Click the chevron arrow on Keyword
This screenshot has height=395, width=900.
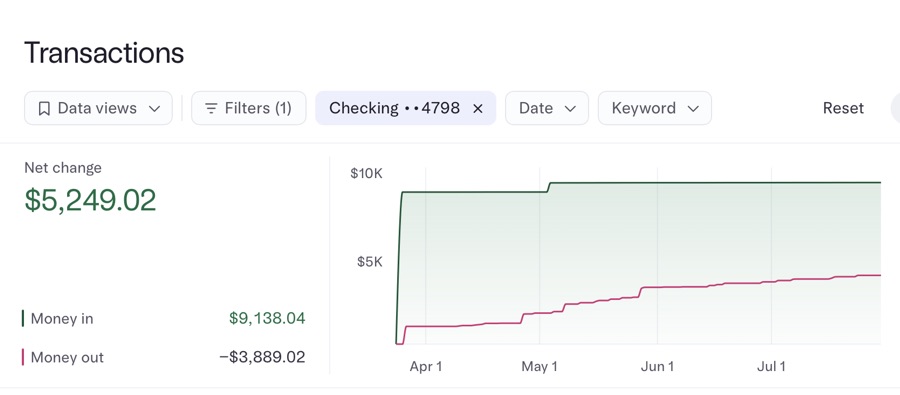[x=693, y=109]
